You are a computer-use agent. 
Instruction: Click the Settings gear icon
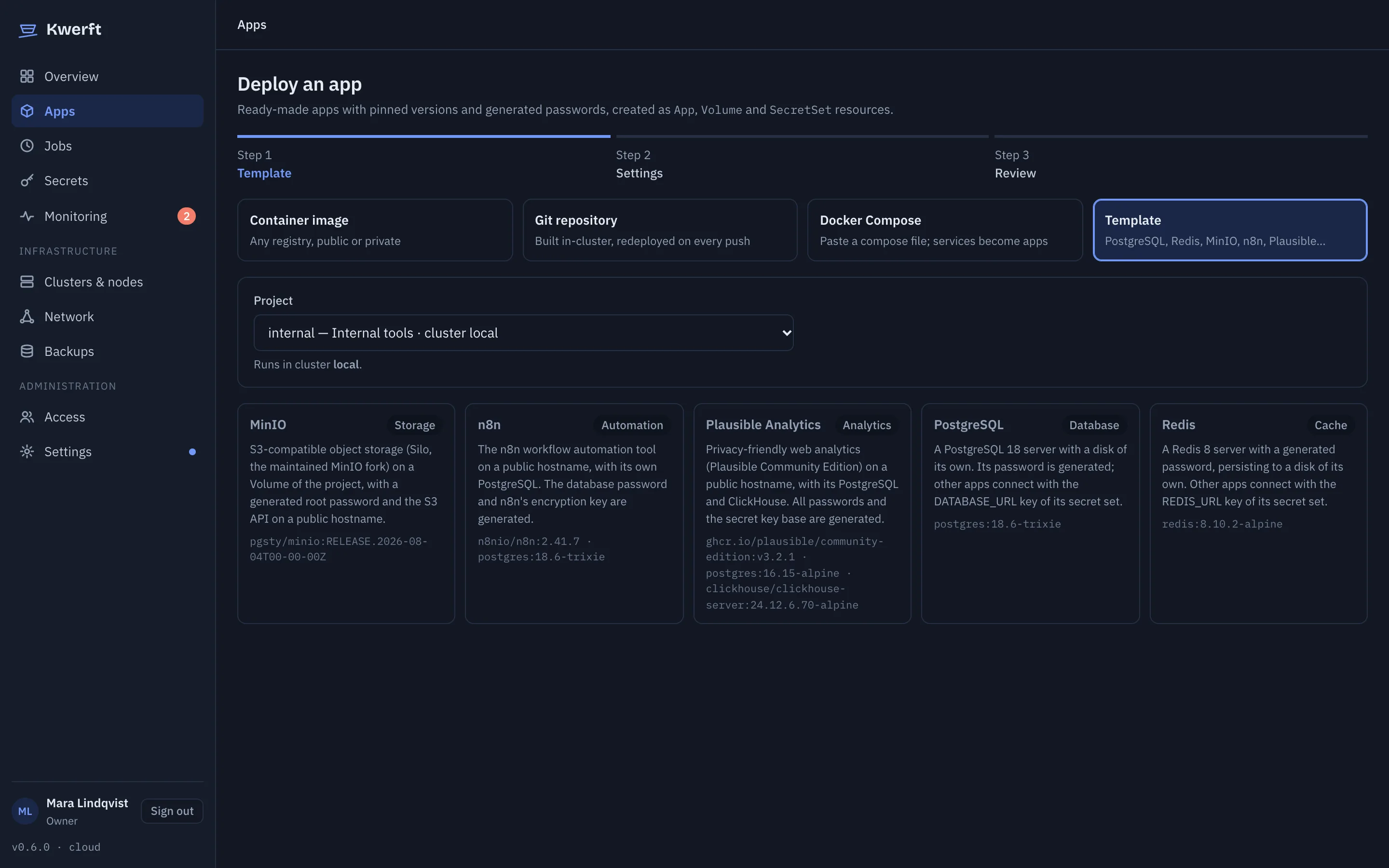(27, 452)
